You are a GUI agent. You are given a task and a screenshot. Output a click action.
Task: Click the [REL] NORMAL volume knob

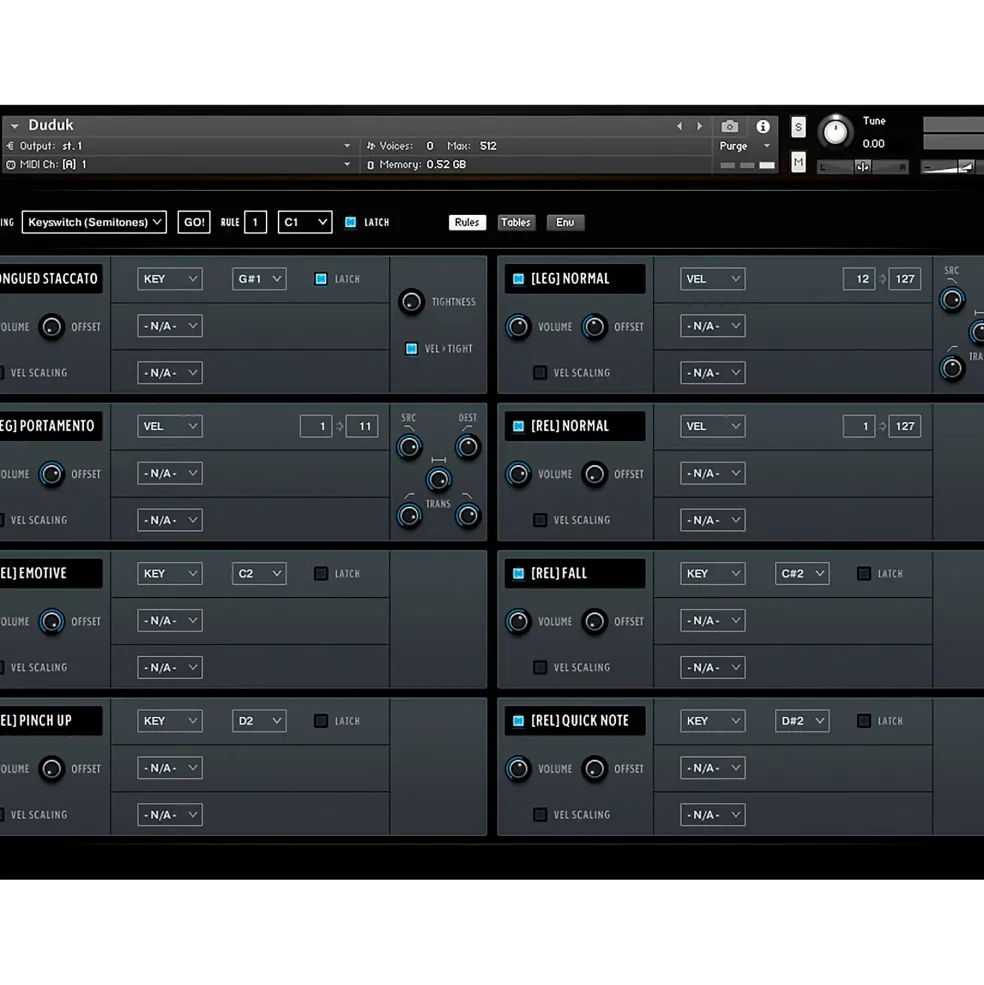[x=518, y=474]
